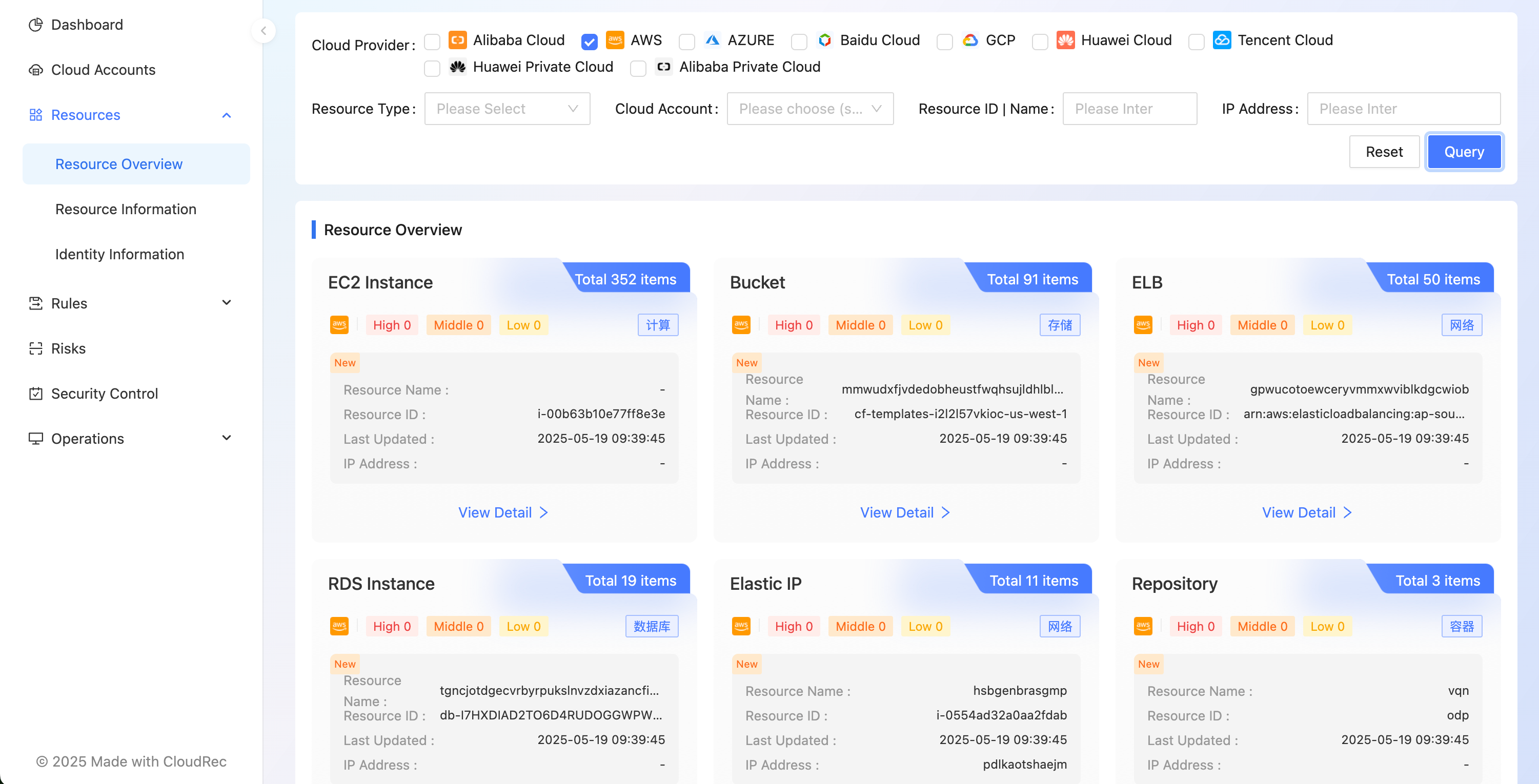Click the Security Control checklist icon
Image resolution: width=1539 pixels, height=784 pixels.
(36, 394)
